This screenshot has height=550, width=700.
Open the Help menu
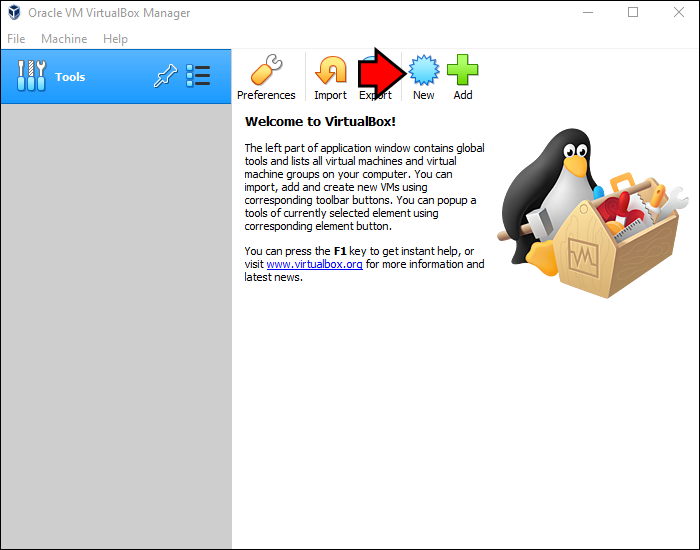[x=115, y=39]
